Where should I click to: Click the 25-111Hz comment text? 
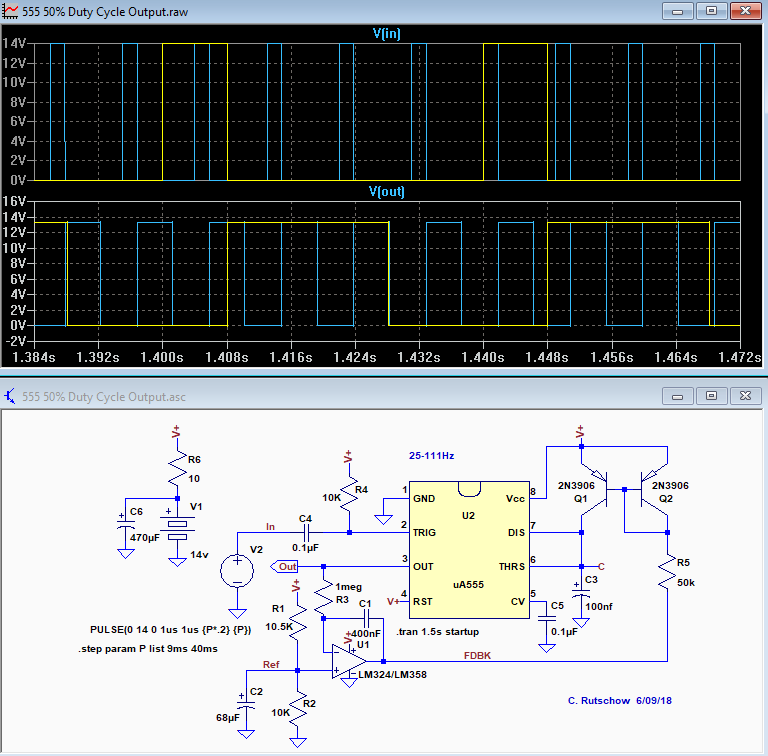click(x=432, y=455)
